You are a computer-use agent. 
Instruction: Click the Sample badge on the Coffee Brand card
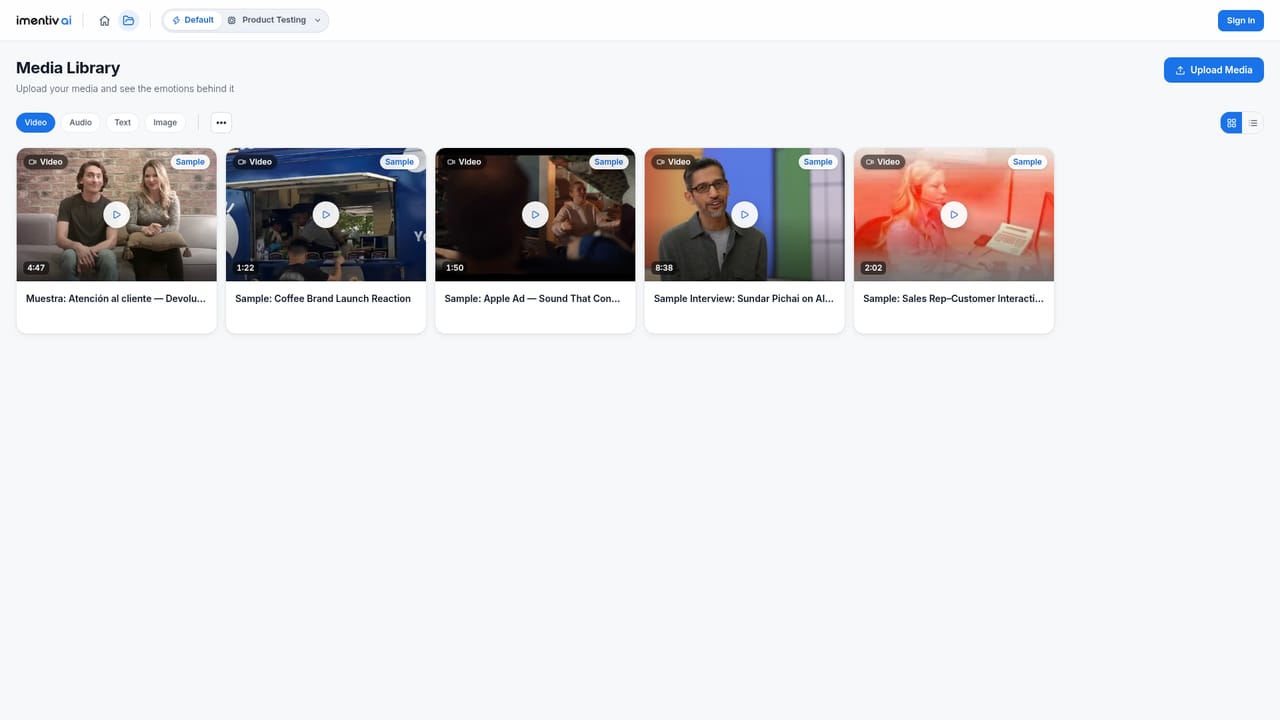coord(399,162)
